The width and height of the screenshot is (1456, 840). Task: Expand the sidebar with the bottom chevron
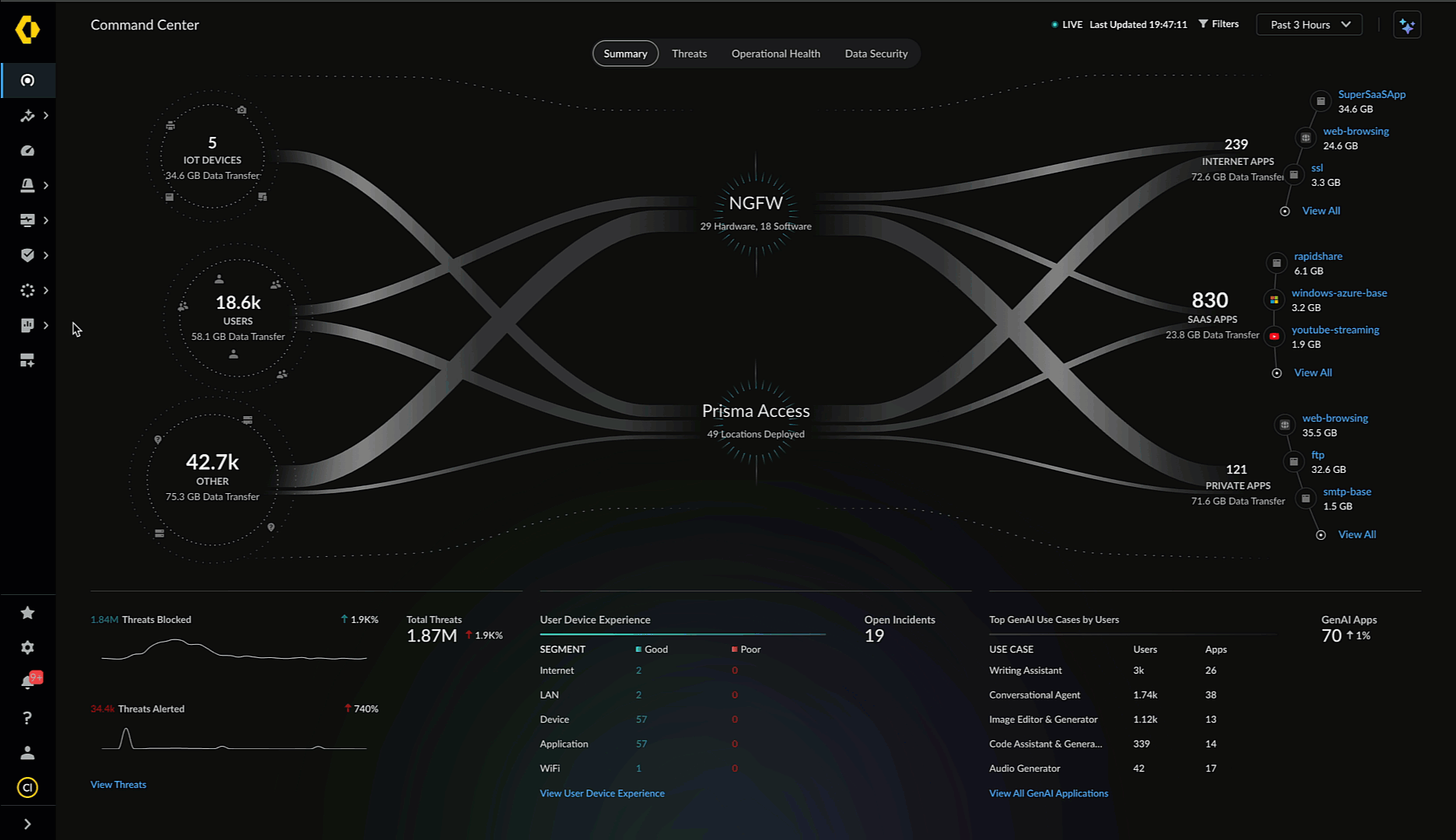point(27,824)
